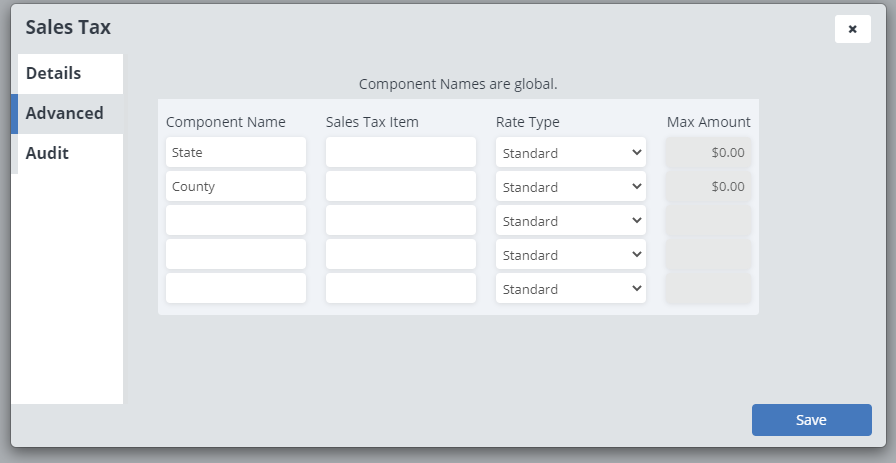The width and height of the screenshot is (896, 463).
Task: Close the Sales Tax dialog
Action: (x=852, y=29)
